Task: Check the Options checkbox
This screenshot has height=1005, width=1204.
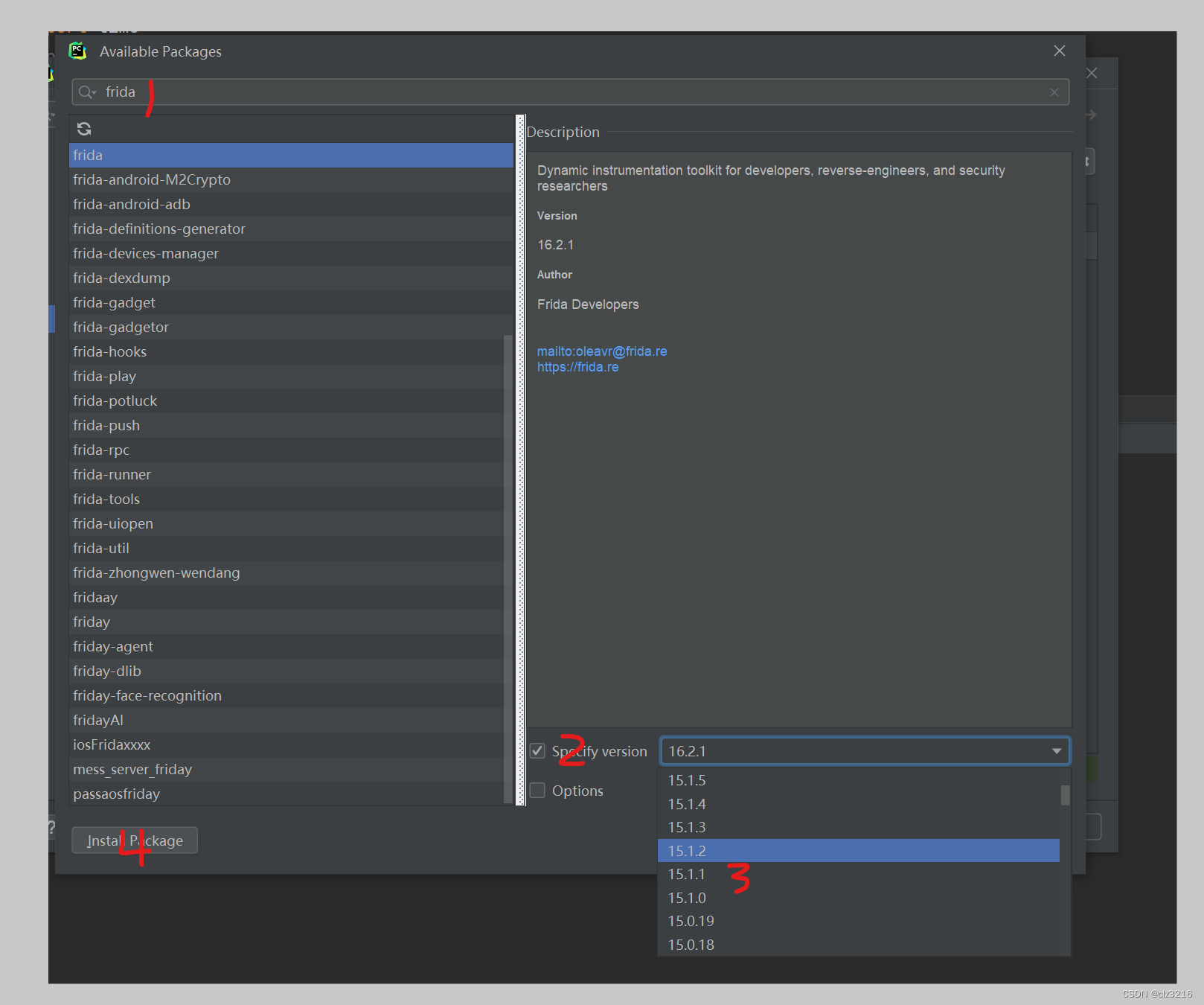Action: (537, 790)
